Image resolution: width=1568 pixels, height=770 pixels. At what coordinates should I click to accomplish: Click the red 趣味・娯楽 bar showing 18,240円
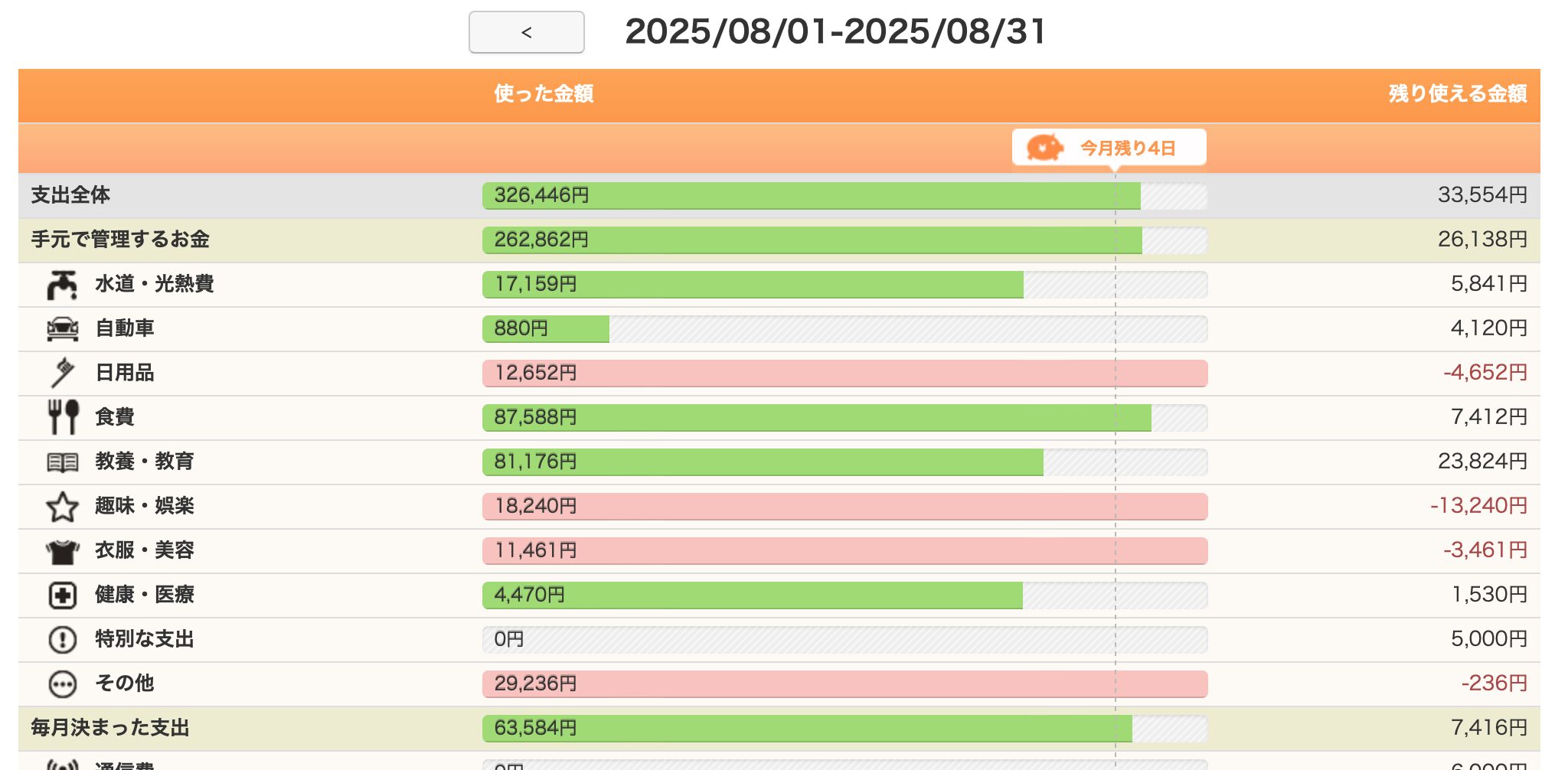pyautogui.click(x=844, y=507)
